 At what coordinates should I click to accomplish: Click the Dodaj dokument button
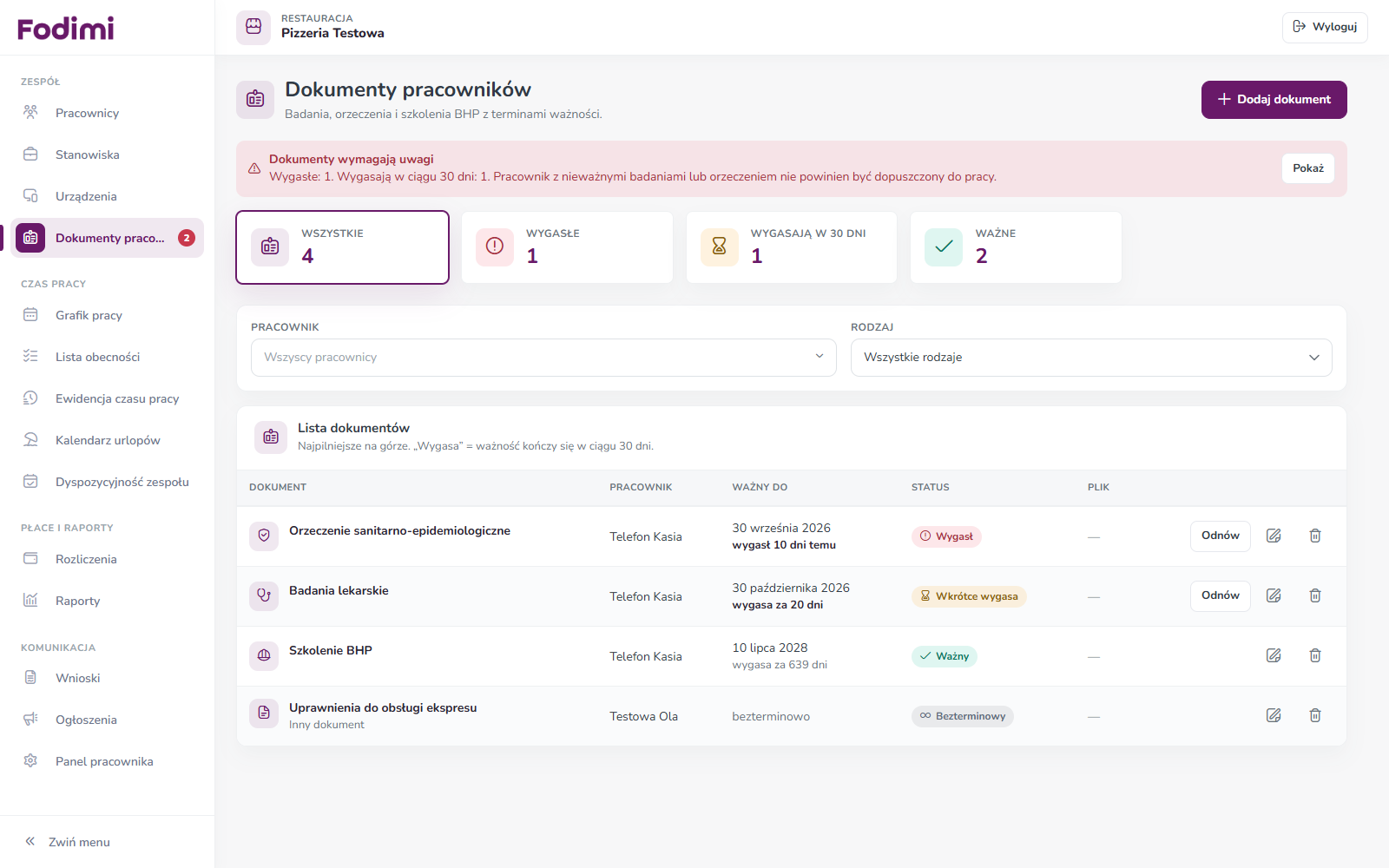[1274, 100]
